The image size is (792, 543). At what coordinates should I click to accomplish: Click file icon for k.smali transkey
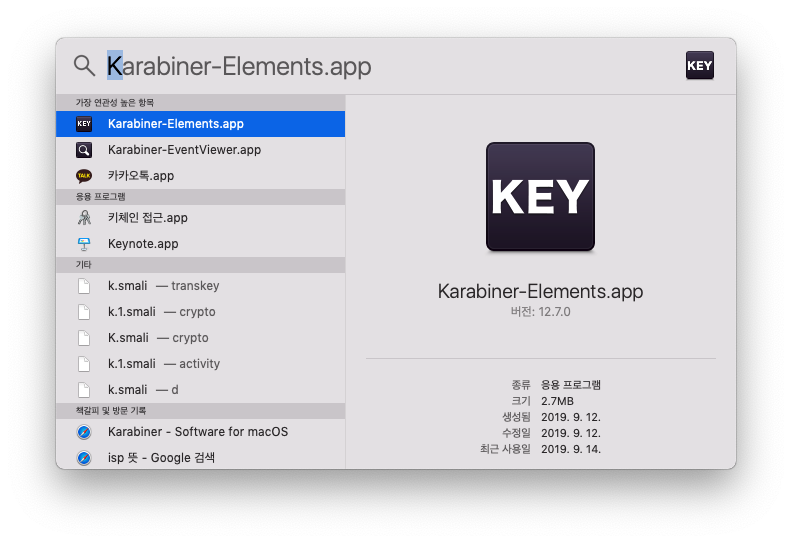(x=84, y=286)
